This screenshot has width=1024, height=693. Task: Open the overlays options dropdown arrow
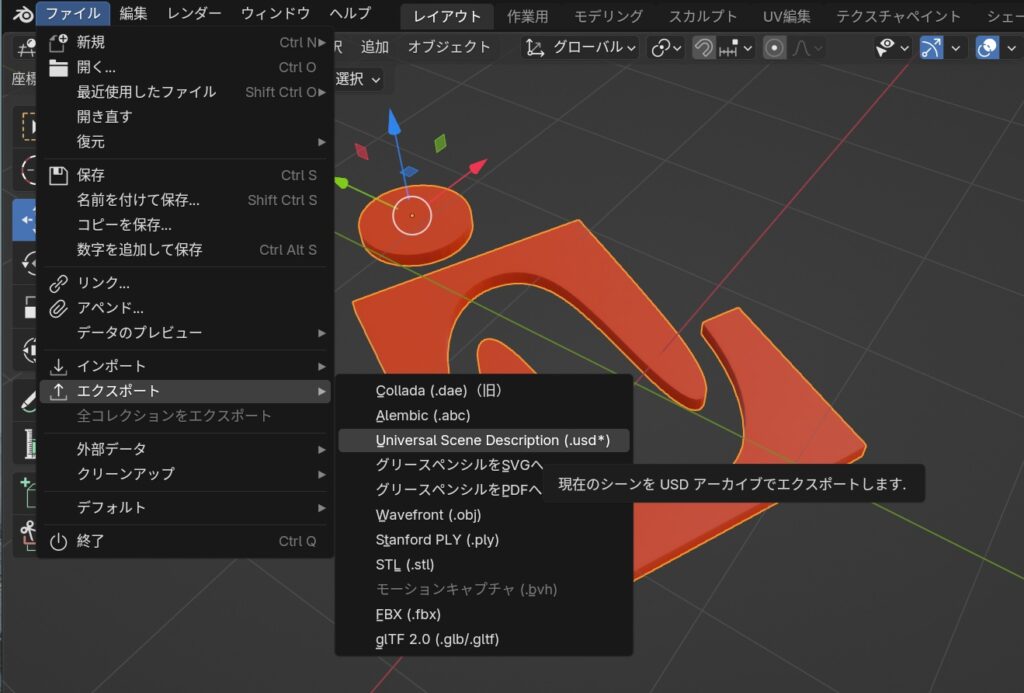pyautogui.click(x=1012, y=48)
